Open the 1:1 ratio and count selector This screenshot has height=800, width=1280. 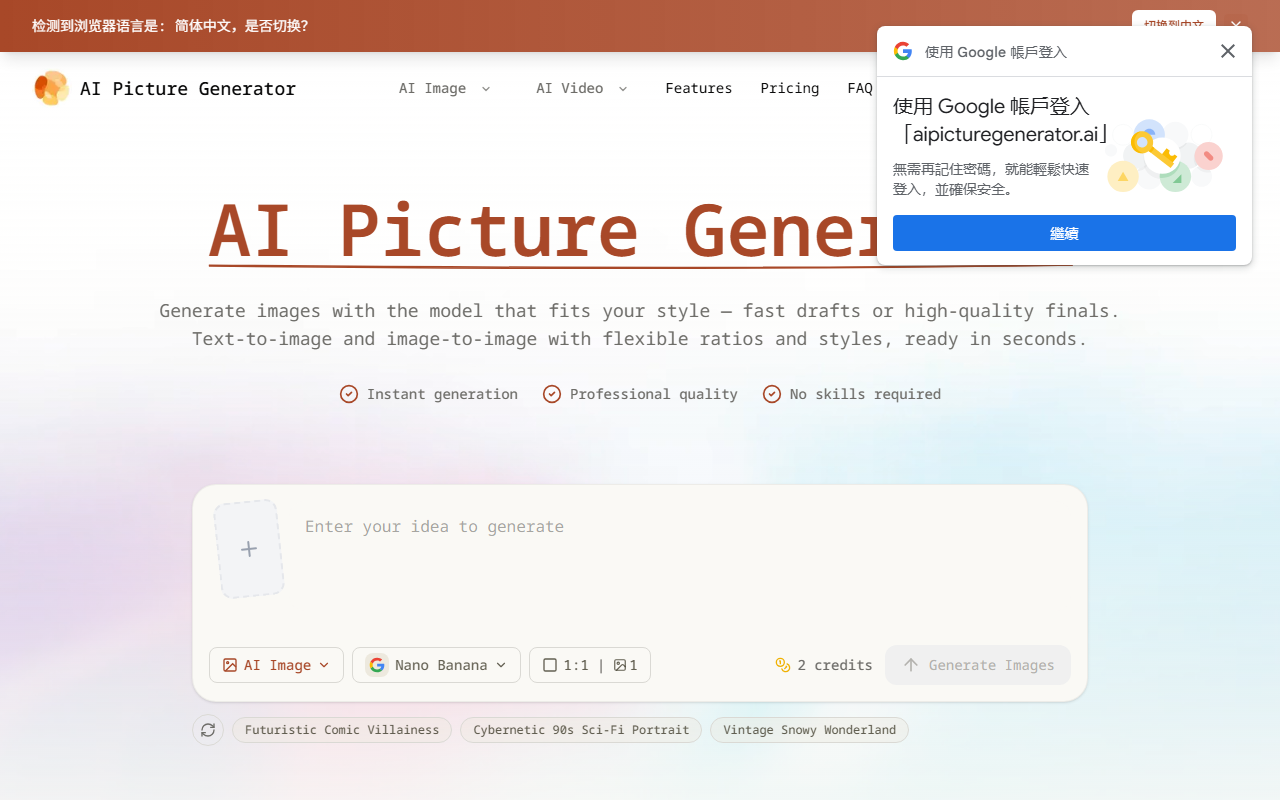pos(590,665)
